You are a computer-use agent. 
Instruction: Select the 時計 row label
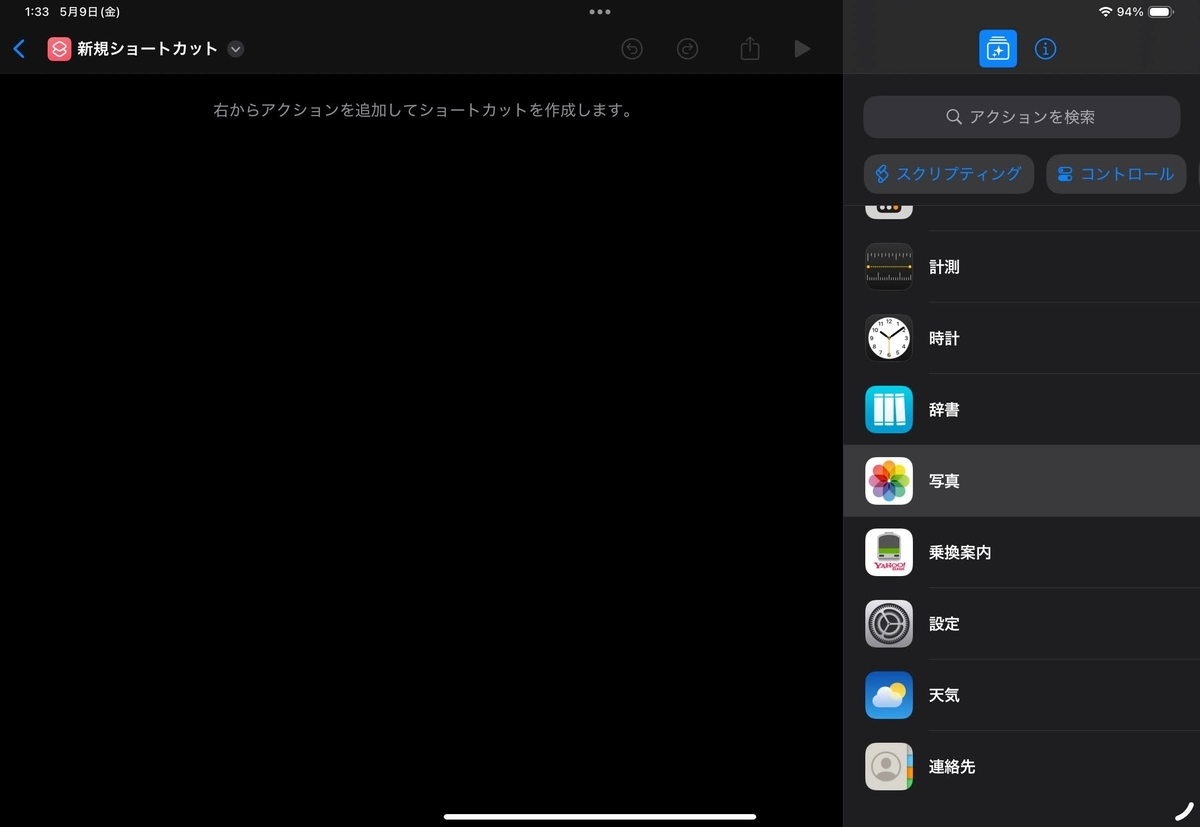click(x=944, y=338)
